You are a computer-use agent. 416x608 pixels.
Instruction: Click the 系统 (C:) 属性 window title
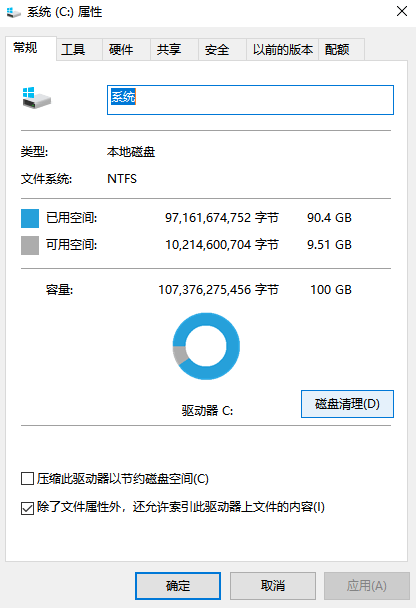64,12
